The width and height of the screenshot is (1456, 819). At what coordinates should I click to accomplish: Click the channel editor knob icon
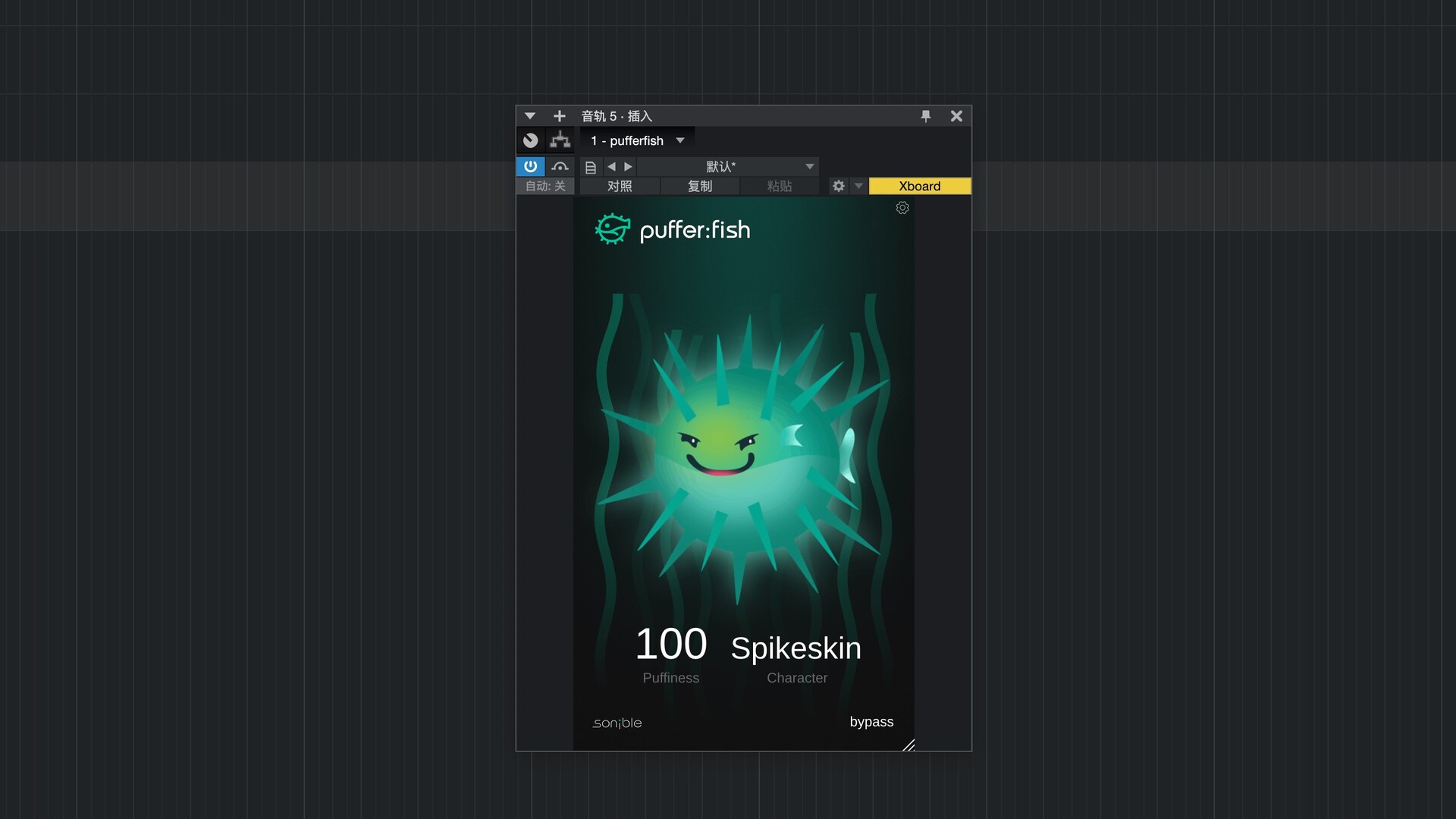(531, 140)
